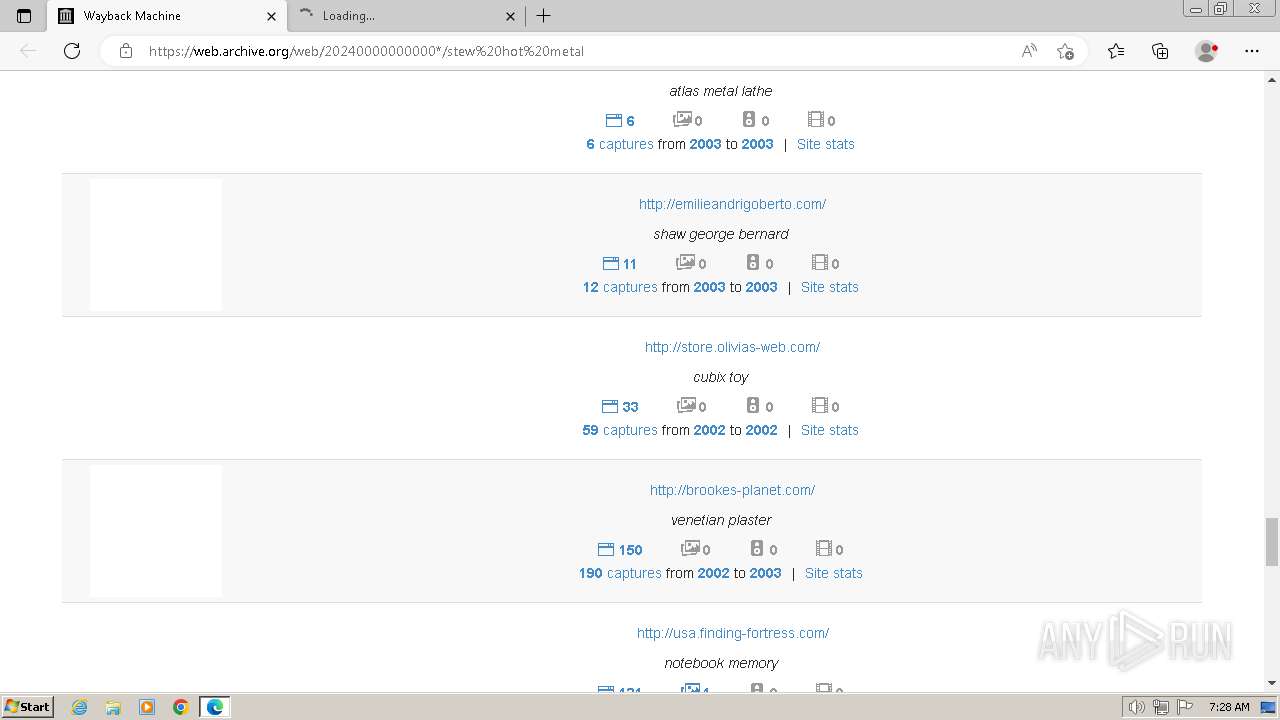
Task: Open Site stats for store.olivias-web.com
Action: tap(830, 430)
